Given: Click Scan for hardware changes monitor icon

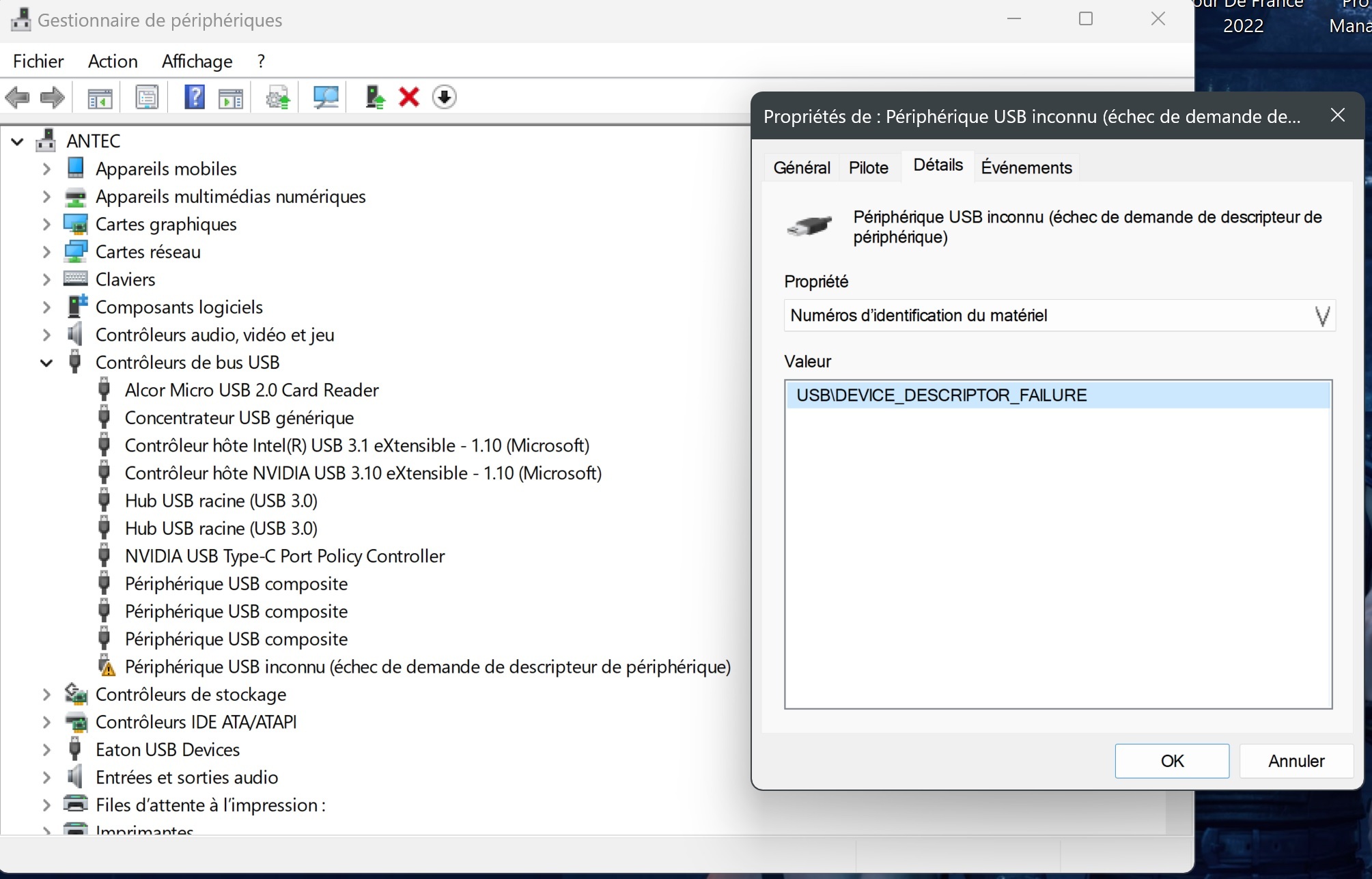Looking at the screenshot, I should (x=326, y=97).
